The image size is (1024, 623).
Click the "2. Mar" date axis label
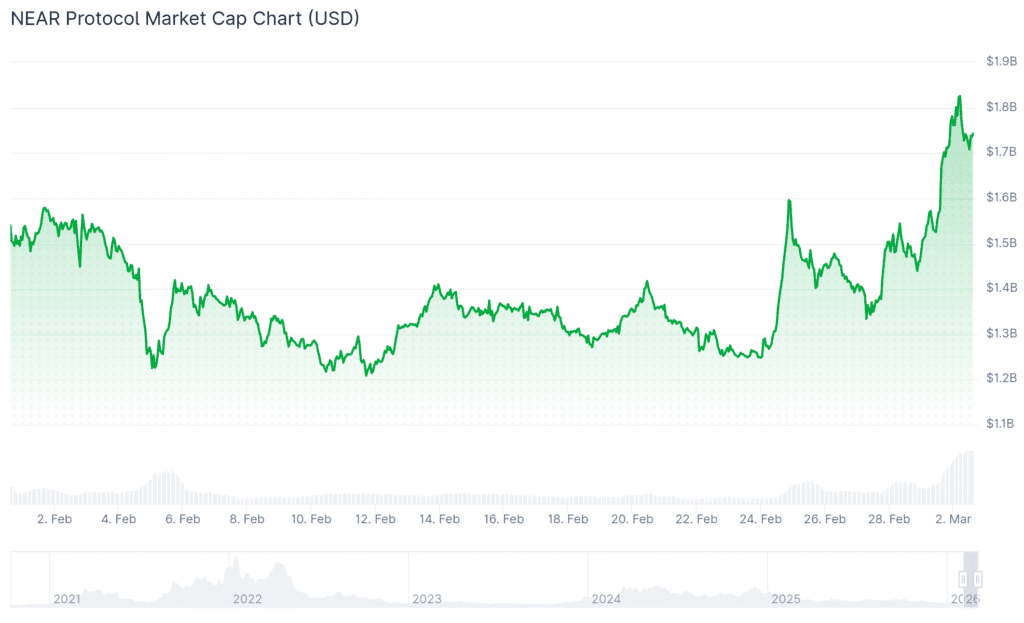pyautogui.click(x=952, y=519)
